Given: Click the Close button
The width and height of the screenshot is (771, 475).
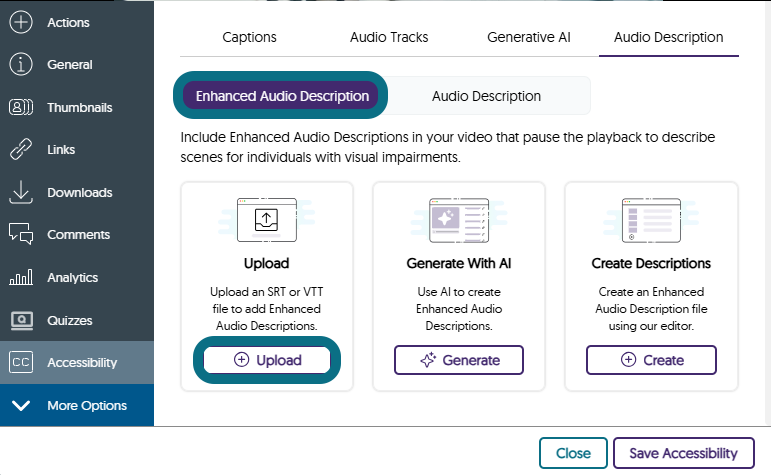Looking at the screenshot, I should [x=573, y=453].
